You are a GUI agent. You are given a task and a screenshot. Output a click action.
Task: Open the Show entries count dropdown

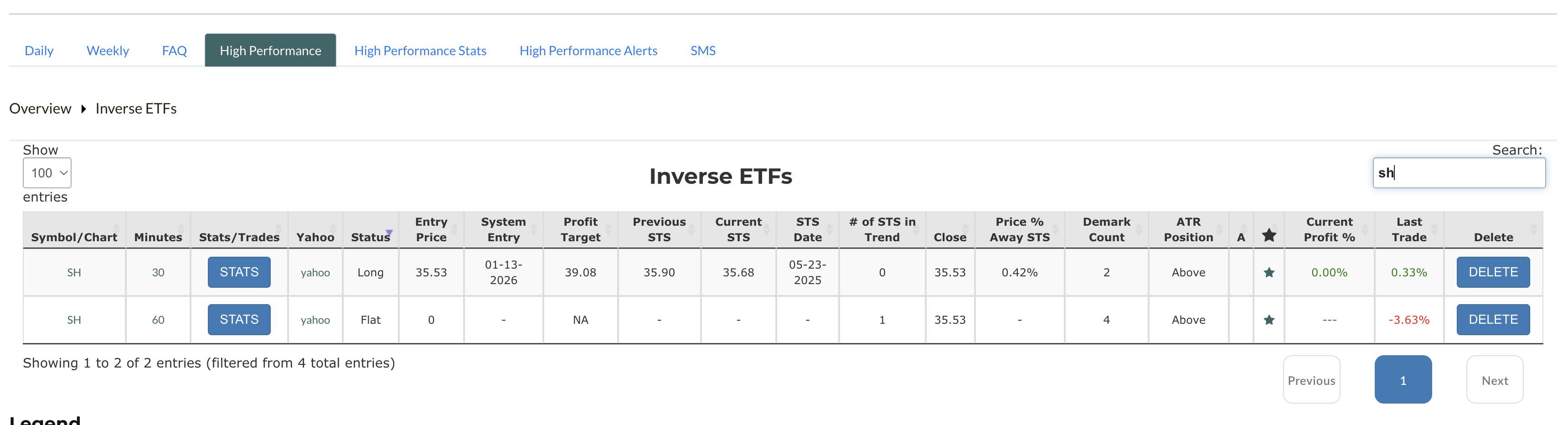click(47, 173)
